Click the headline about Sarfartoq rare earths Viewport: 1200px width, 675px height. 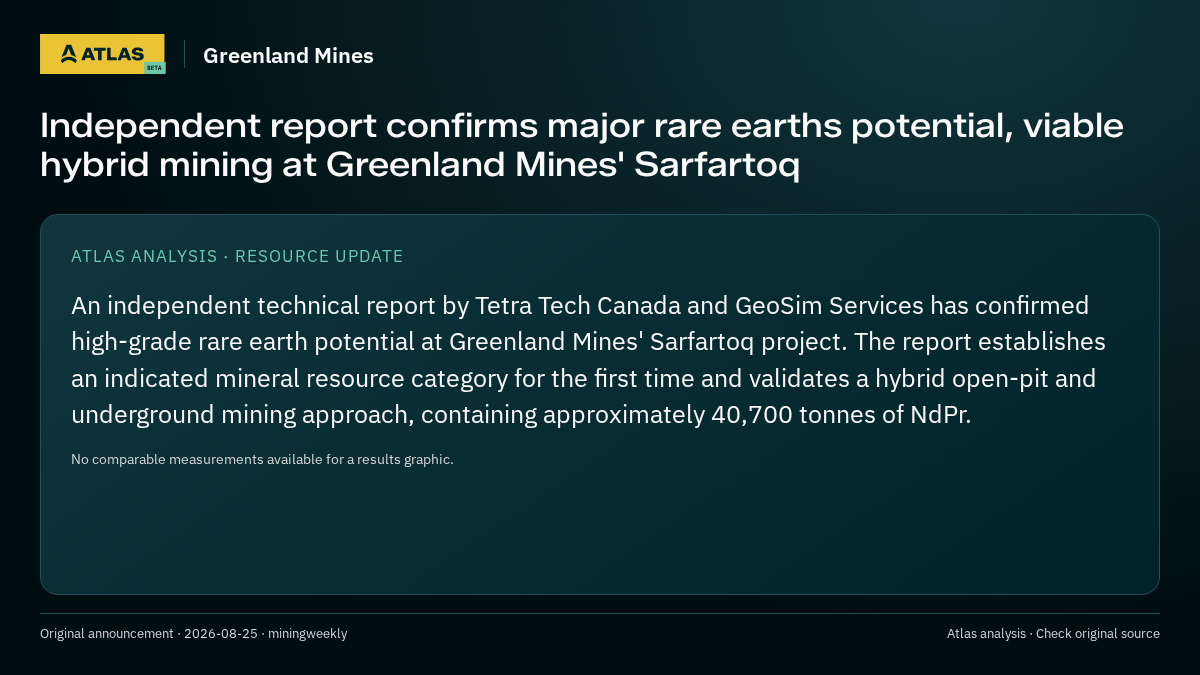(582, 145)
